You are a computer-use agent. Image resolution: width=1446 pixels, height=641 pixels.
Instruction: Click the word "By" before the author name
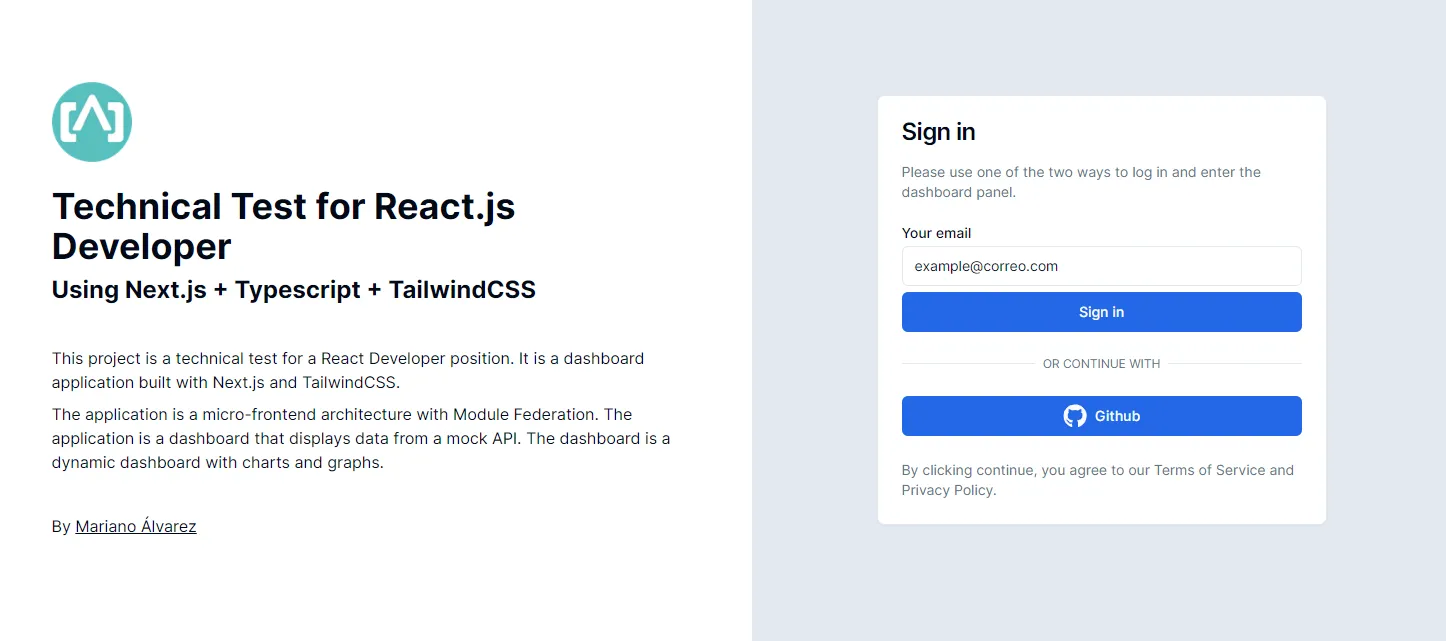click(x=61, y=526)
